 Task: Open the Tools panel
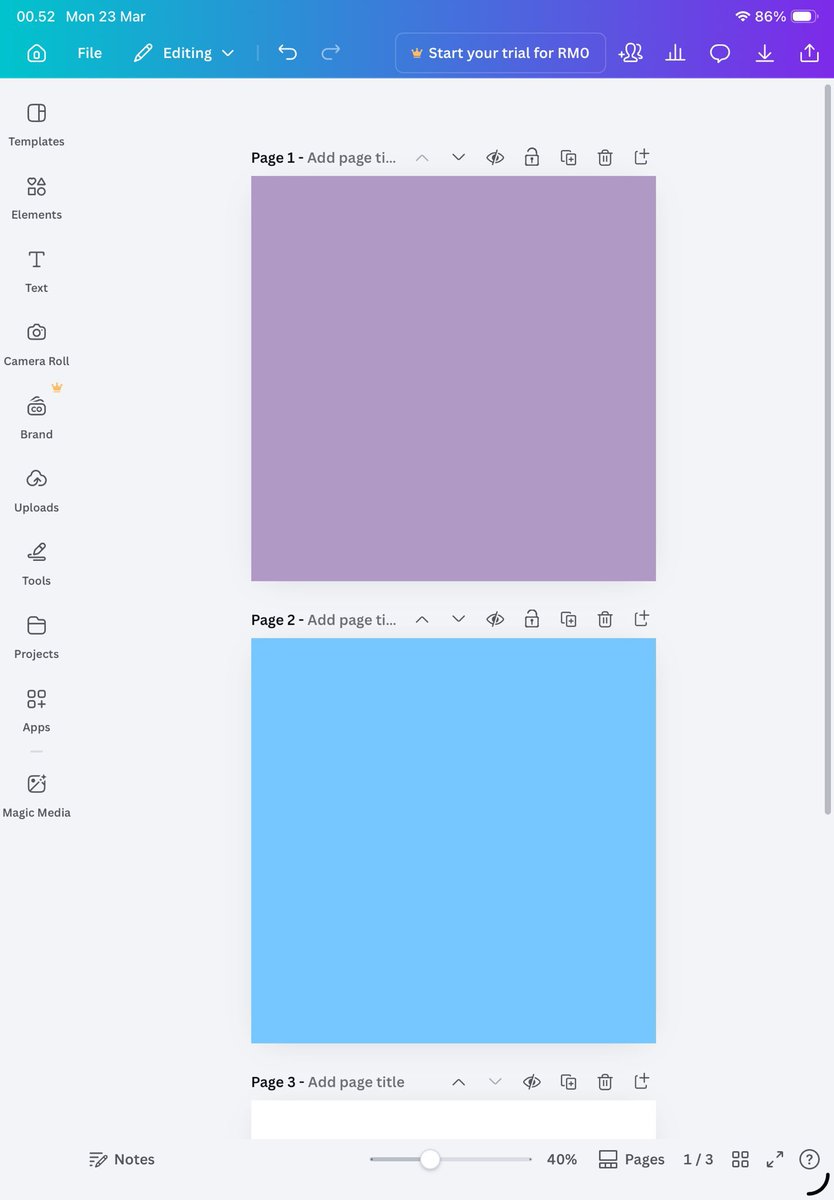point(37,563)
